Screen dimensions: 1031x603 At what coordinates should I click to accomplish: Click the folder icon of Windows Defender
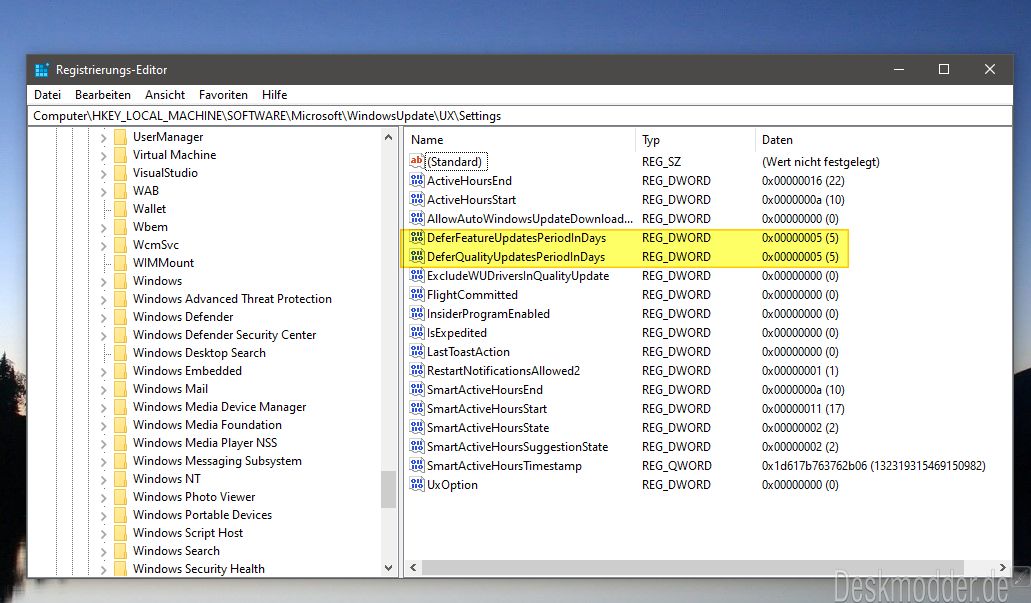(120, 316)
